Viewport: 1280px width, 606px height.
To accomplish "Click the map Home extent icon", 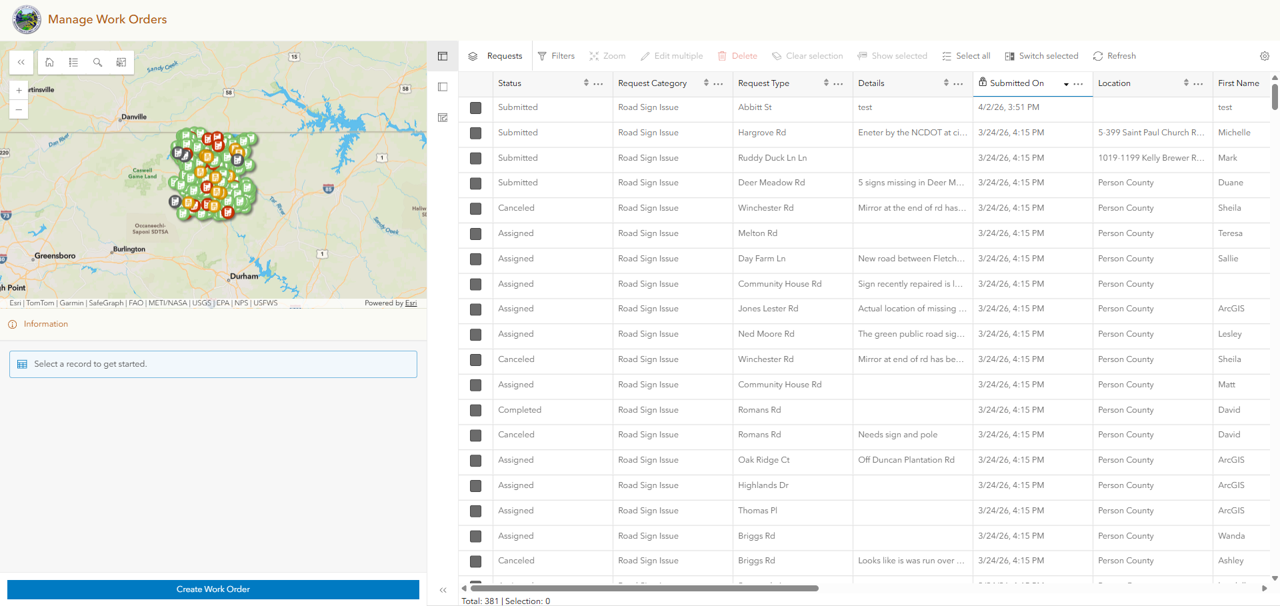I will click(49, 62).
